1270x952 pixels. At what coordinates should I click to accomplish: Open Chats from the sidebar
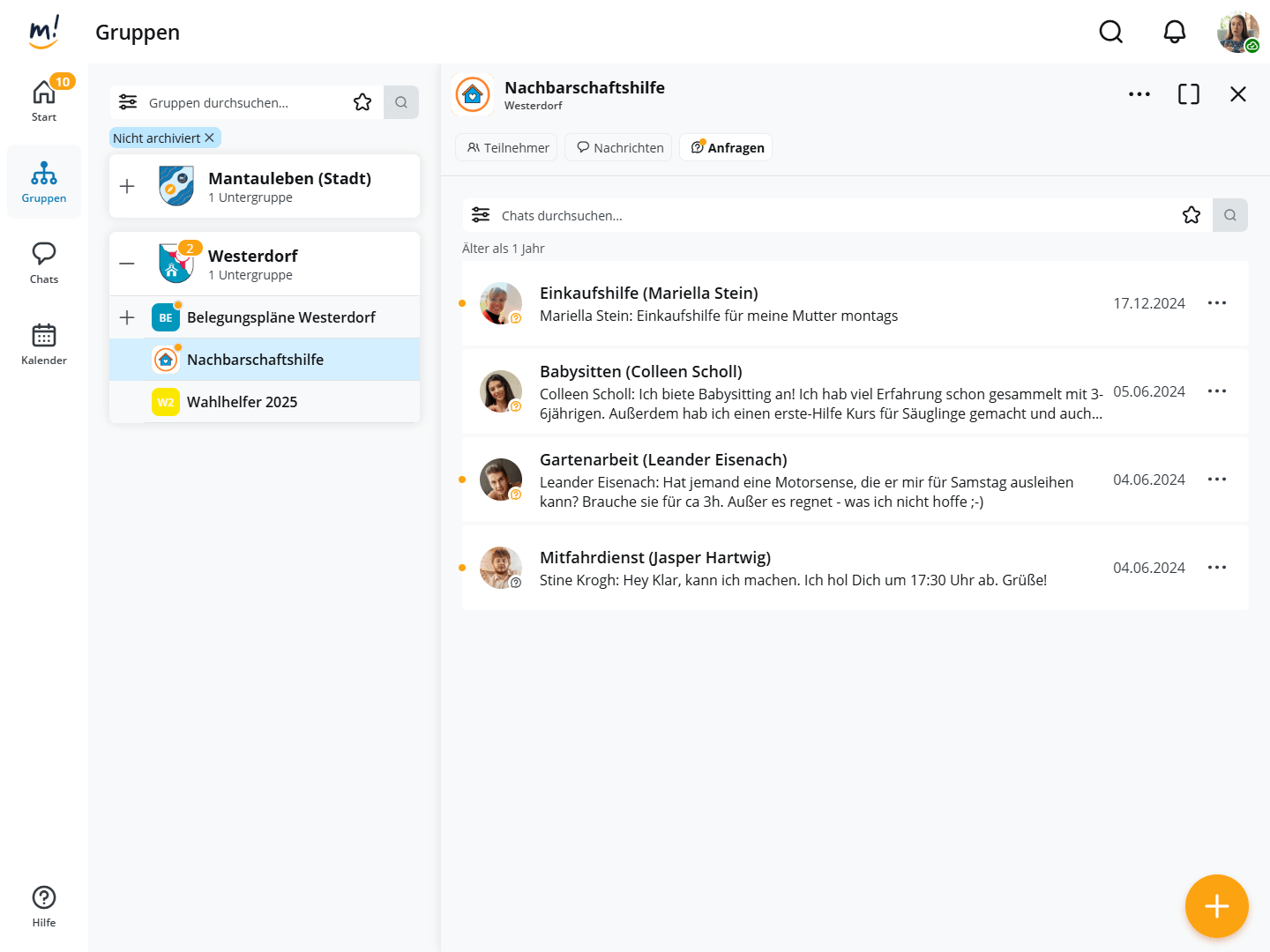(x=44, y=263)
